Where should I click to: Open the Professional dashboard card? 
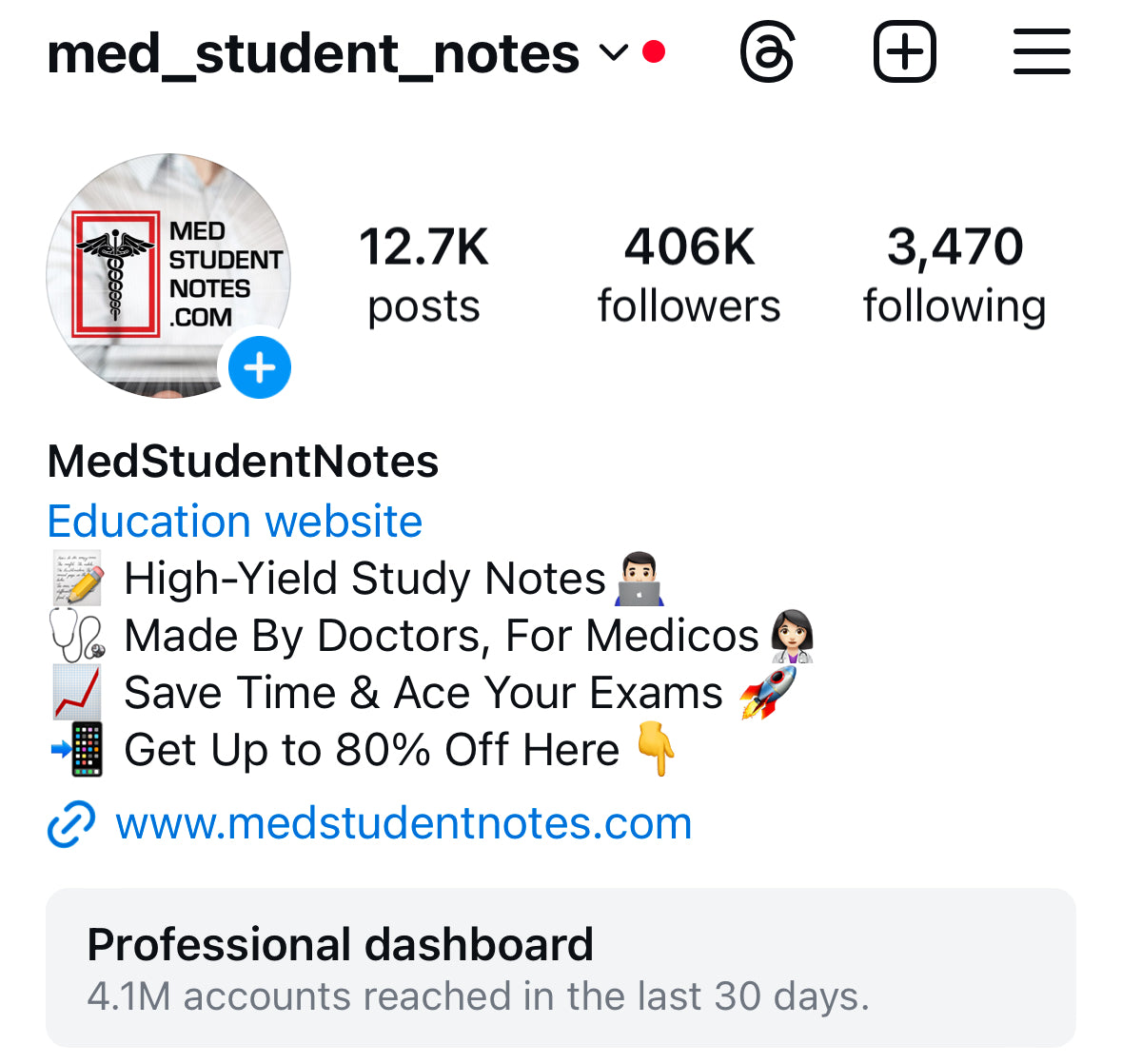(561, 968)
